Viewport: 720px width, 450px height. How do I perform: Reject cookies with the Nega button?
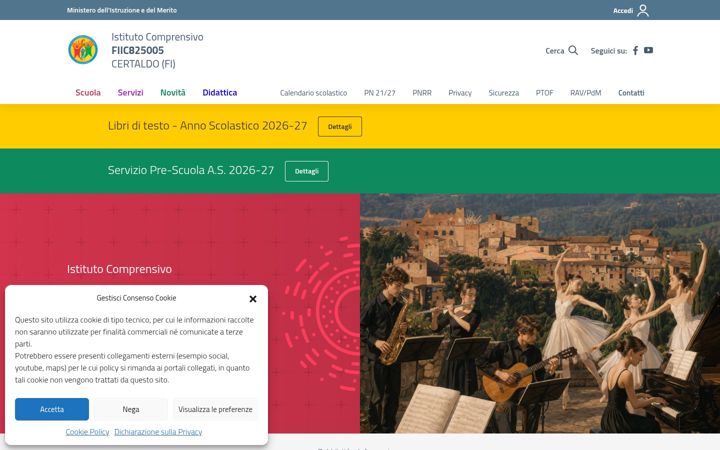pos(131,409)
